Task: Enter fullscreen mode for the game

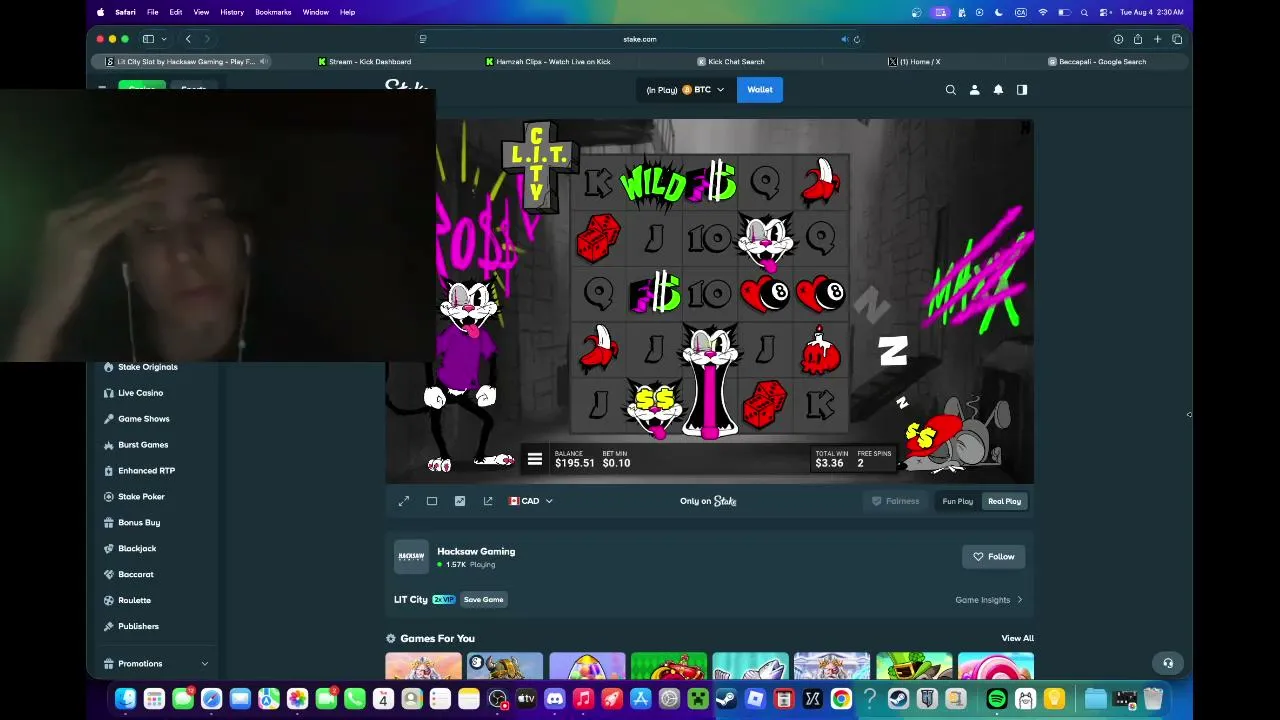Action: [404, 501]
